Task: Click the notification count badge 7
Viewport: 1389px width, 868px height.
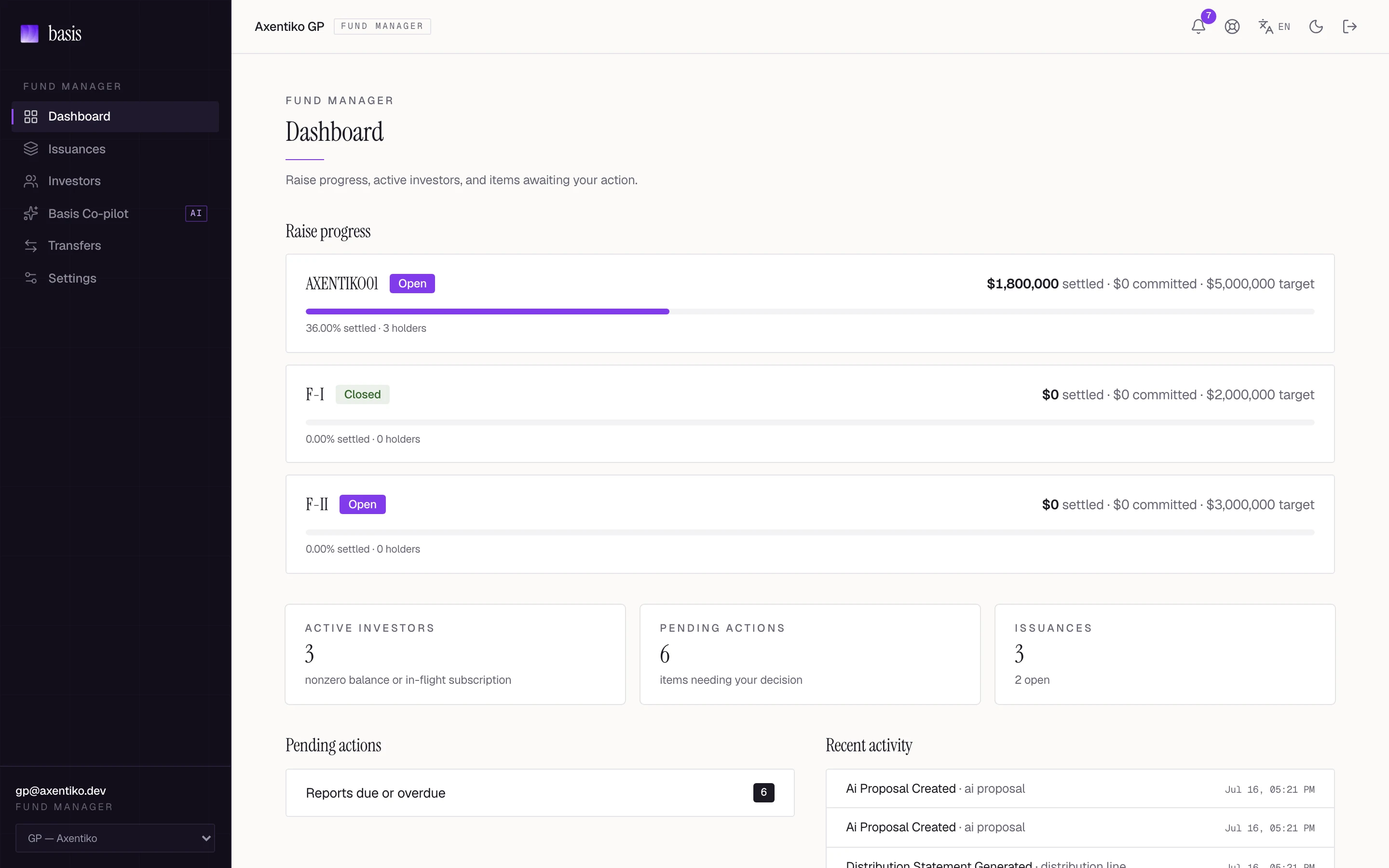Action: click(1208, 16)
